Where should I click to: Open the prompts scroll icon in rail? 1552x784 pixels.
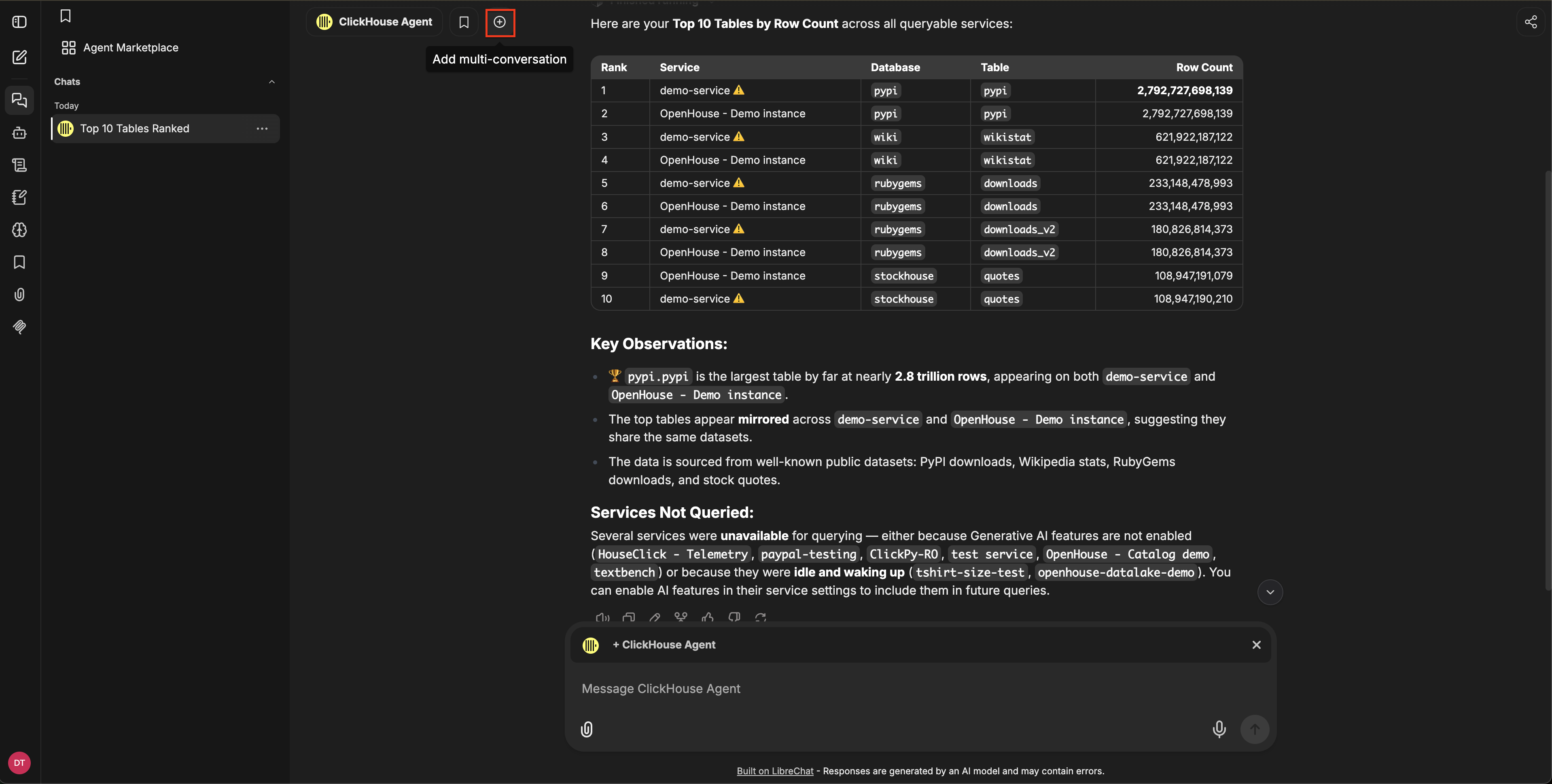(19, 165)
